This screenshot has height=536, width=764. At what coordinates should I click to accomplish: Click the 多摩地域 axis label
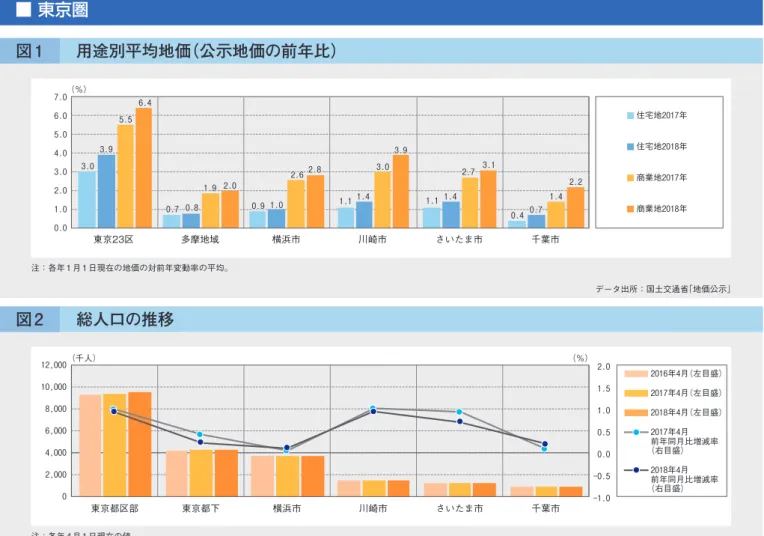pyautogui.click(x=200, y=239)
